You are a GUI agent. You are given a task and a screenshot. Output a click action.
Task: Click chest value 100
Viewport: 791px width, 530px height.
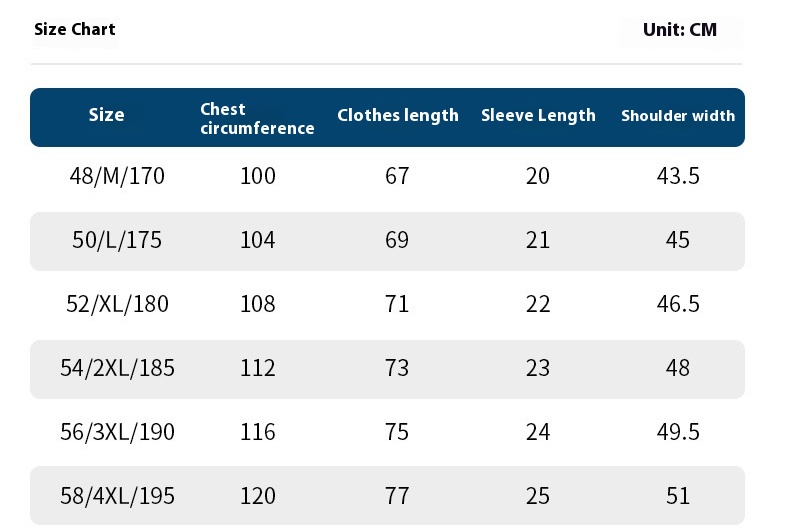[x=258, y=176]
